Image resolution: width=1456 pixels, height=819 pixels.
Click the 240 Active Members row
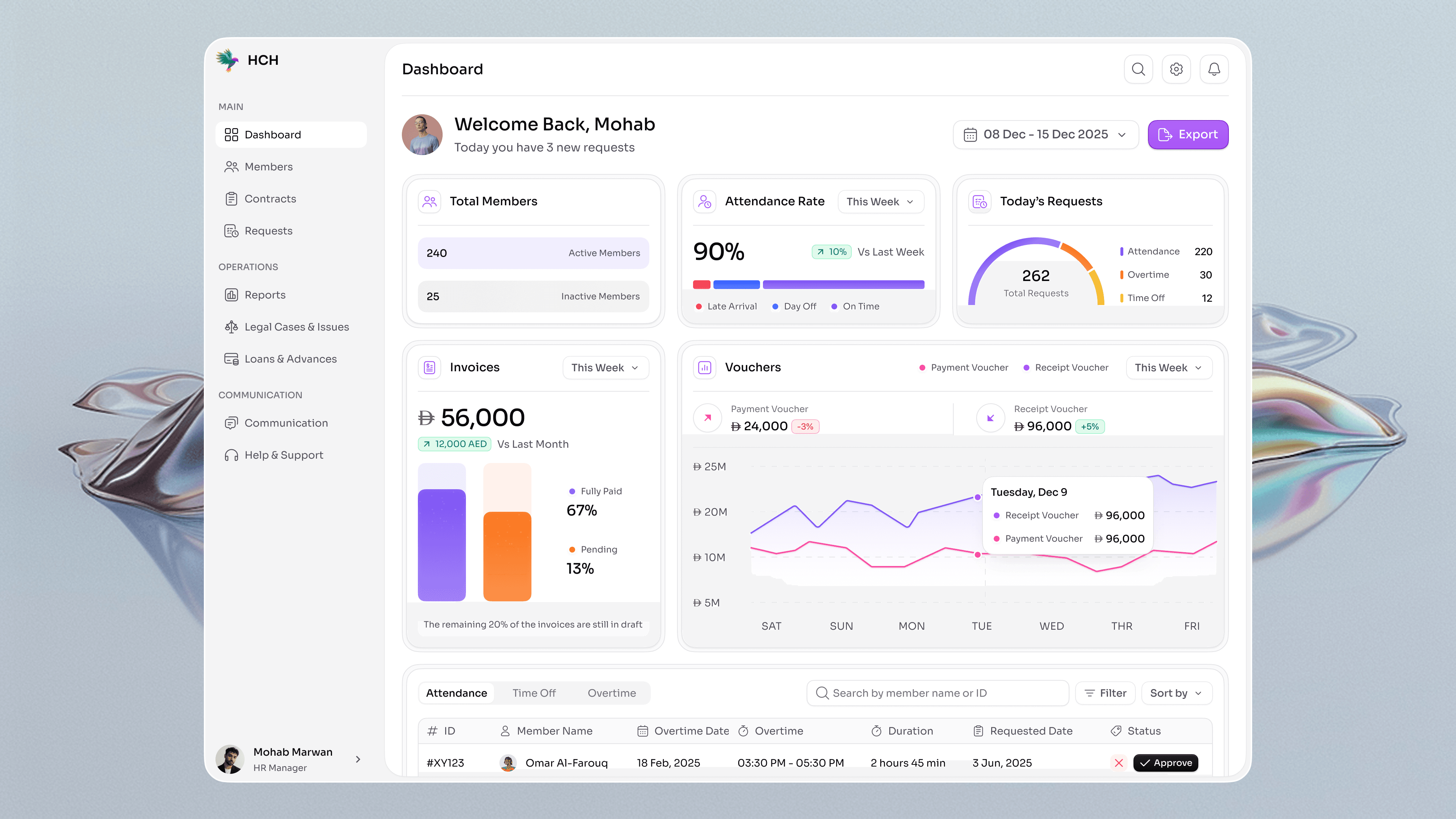(x=533, y=253)
